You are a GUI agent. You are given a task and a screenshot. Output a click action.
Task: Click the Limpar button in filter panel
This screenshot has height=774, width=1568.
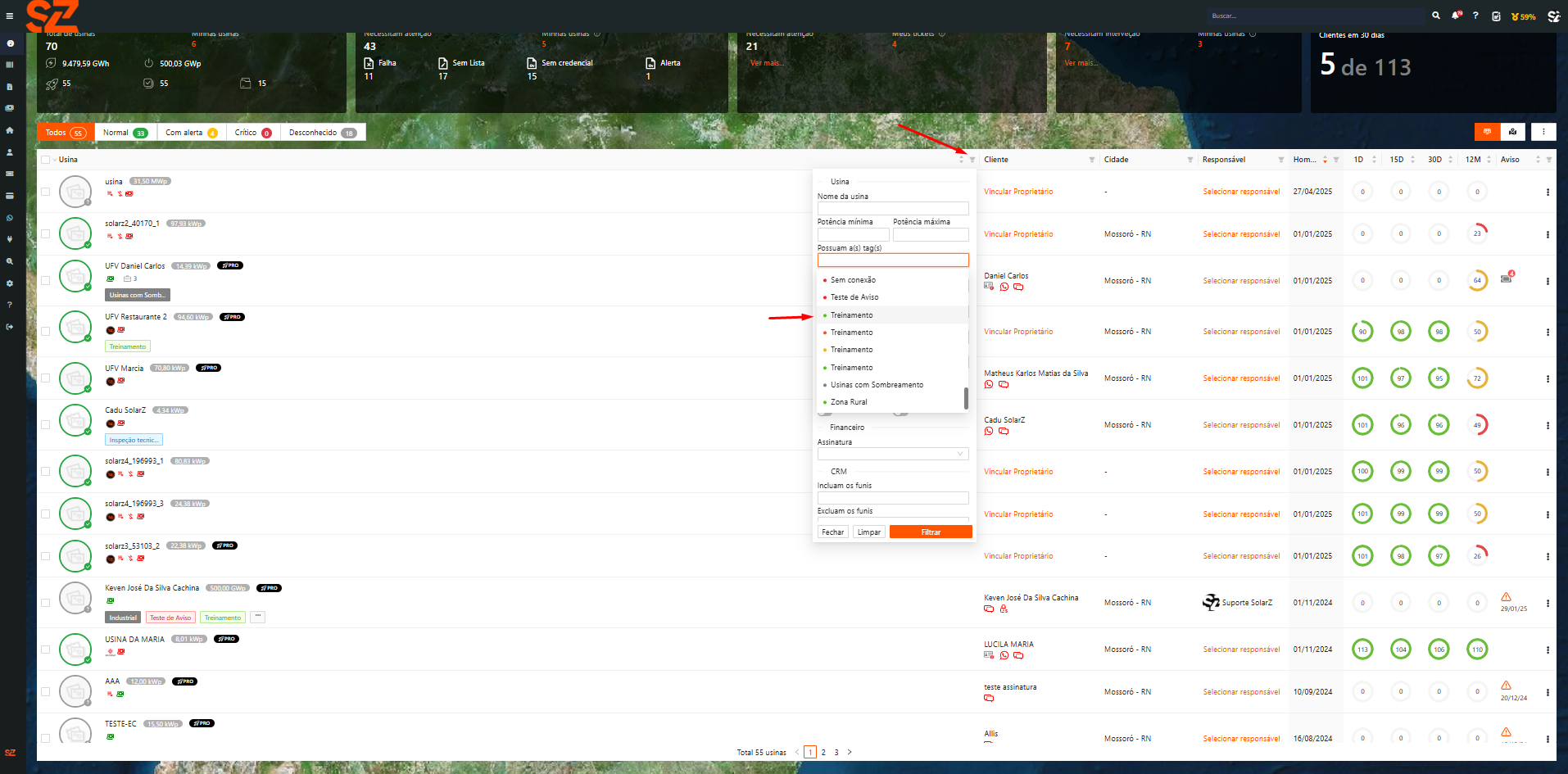[x=868, y=532]
